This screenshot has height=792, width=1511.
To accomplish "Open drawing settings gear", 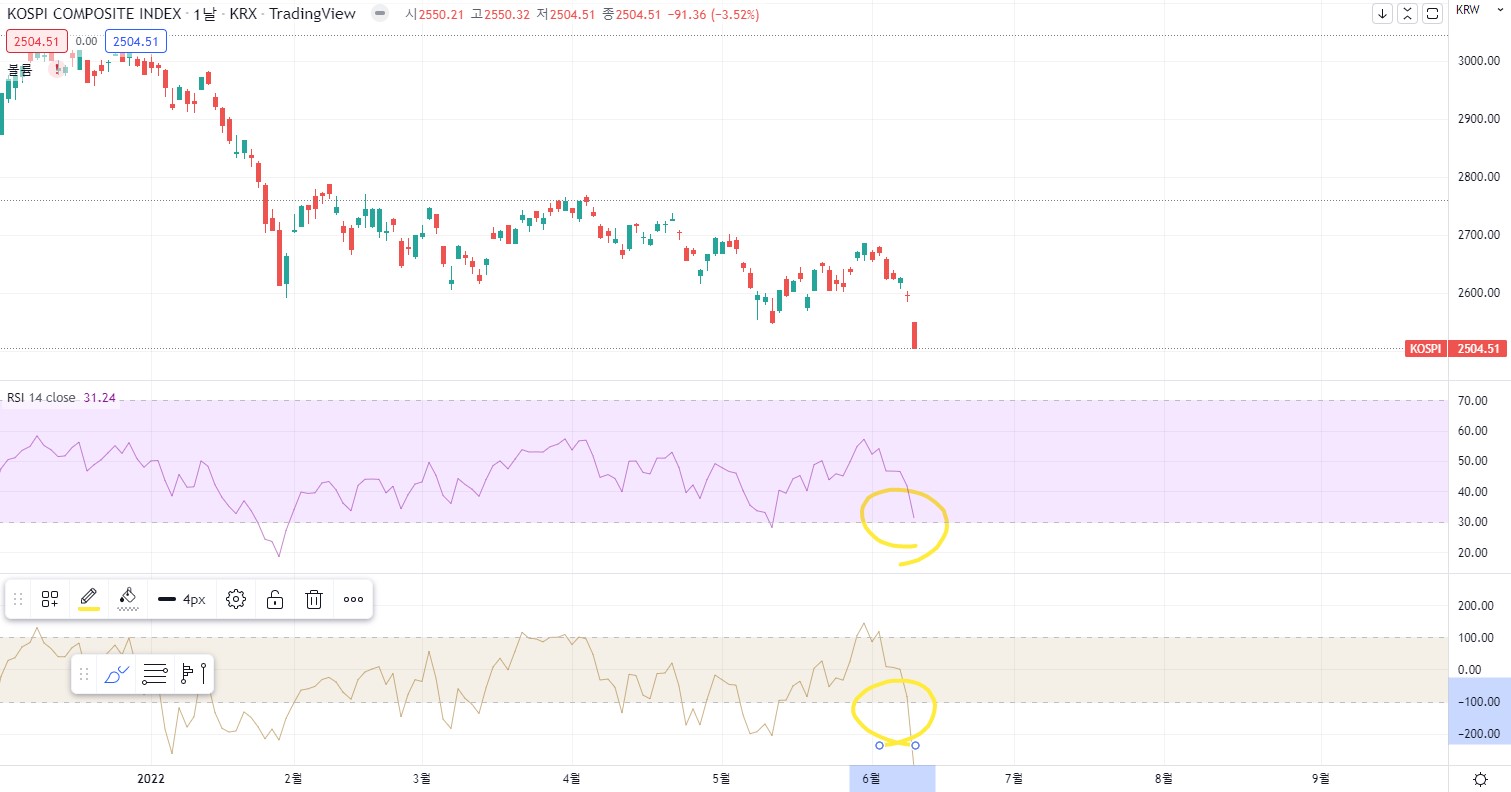I will coord(236,599).
